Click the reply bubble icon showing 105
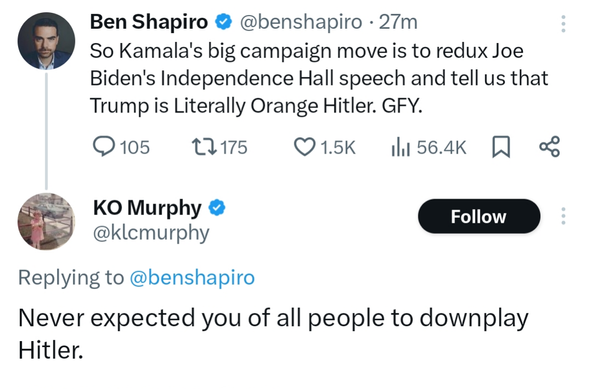Image resolution: width=592 pixels, height=389 pixels. pos(104,147)
